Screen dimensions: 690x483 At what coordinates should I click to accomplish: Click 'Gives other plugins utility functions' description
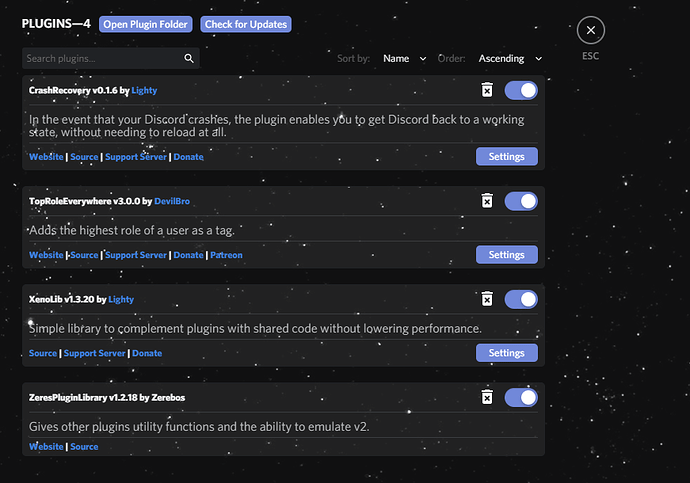click(x=199, y=427)
